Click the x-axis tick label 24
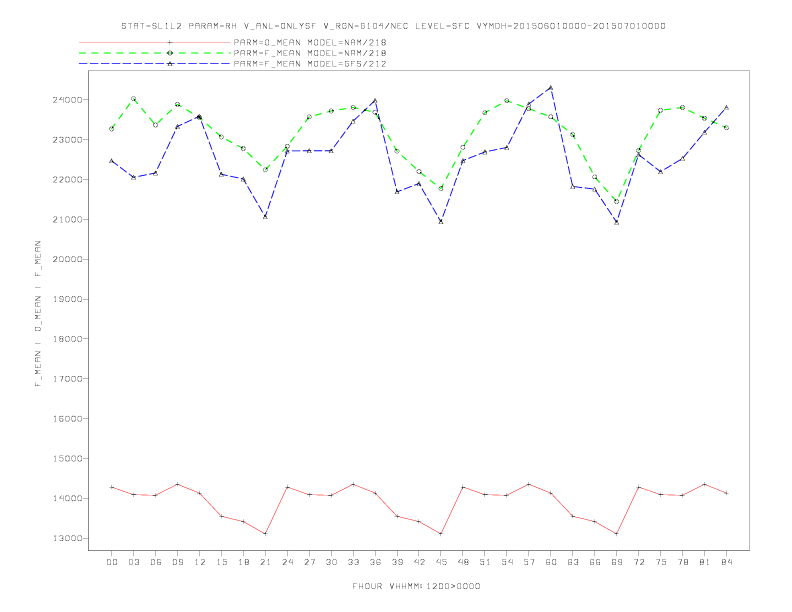This screenshot has width=792, height=612. (x=287, y=562)
